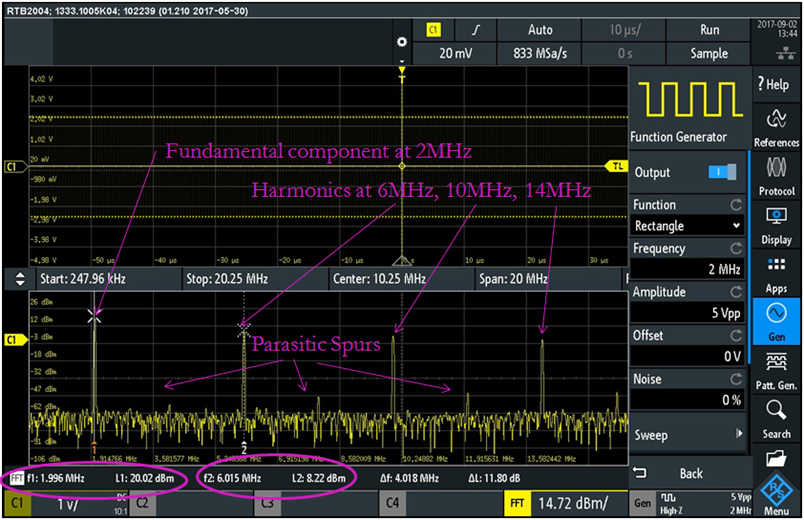The height and width of the screenshot is (520, 804).
Task: Edit the Frequency field showing 2 MHz
Action: tap(688, 270)
